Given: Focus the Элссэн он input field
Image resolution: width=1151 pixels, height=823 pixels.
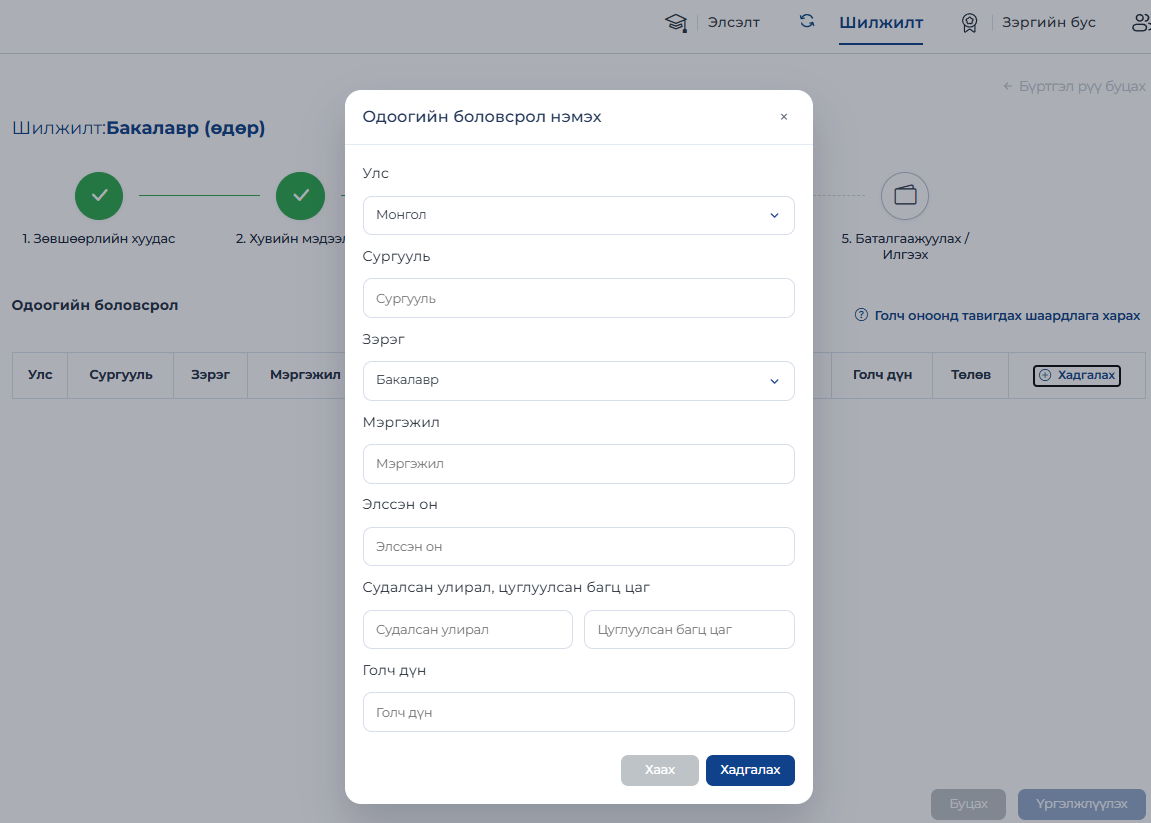Looking at the screenshot, I should [x=578, y=546].
